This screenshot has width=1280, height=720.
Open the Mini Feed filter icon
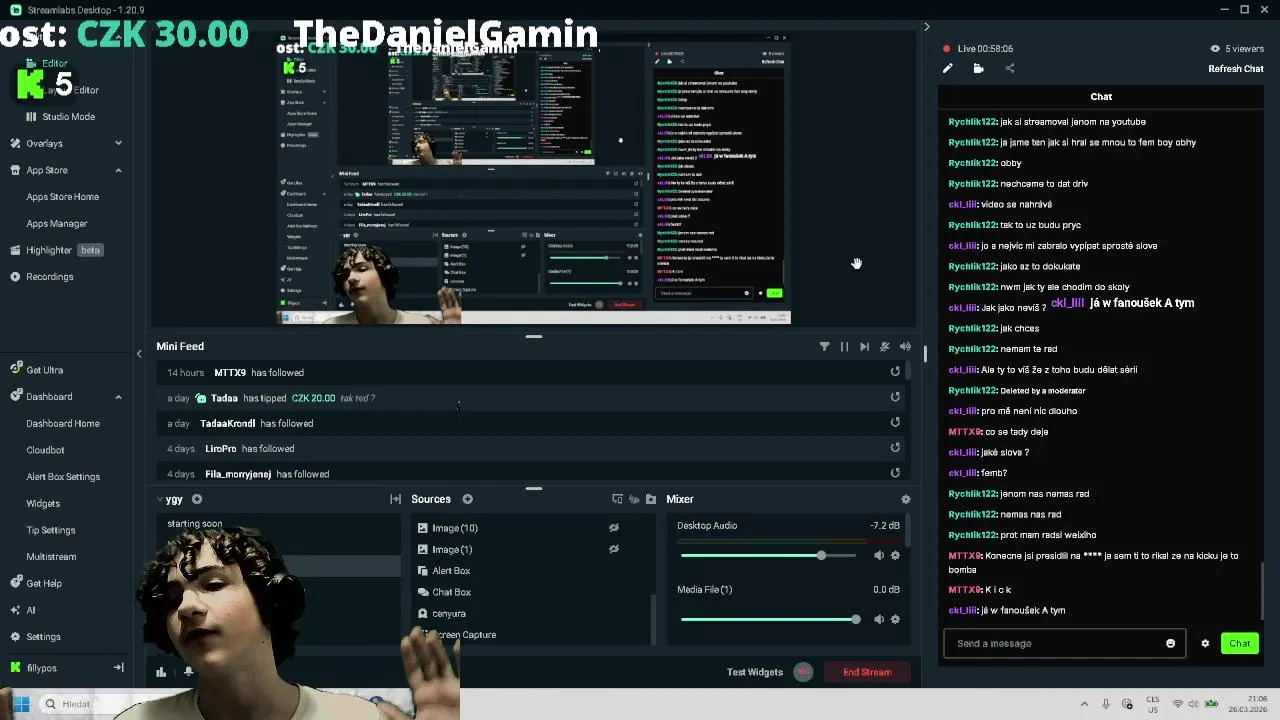824,346
